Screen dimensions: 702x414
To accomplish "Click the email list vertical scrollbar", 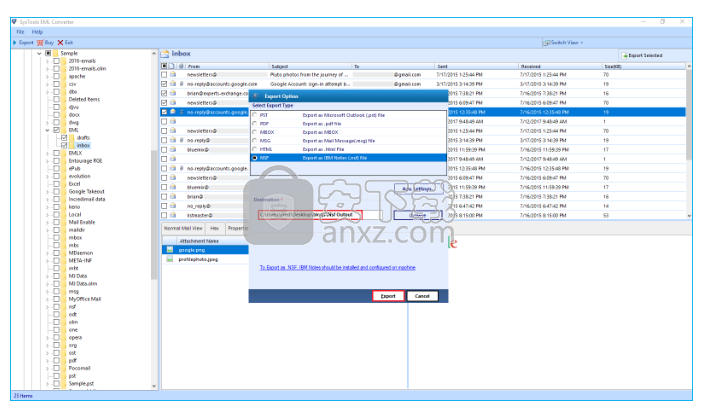I will coord(689,141).
